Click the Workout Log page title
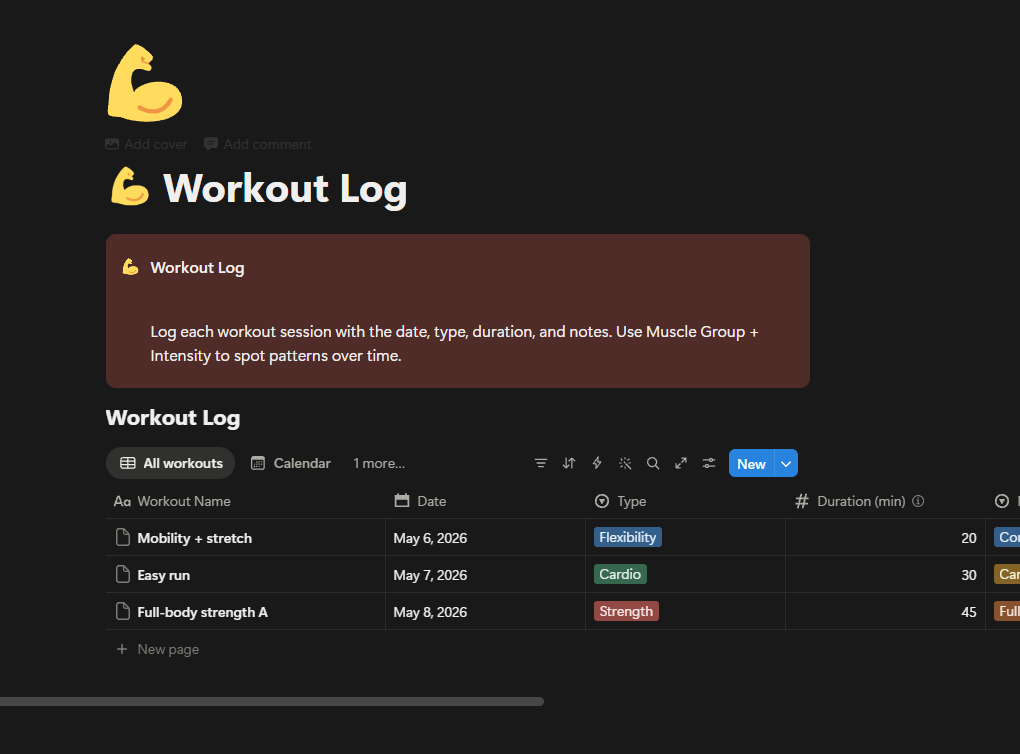 click(284, 189)
